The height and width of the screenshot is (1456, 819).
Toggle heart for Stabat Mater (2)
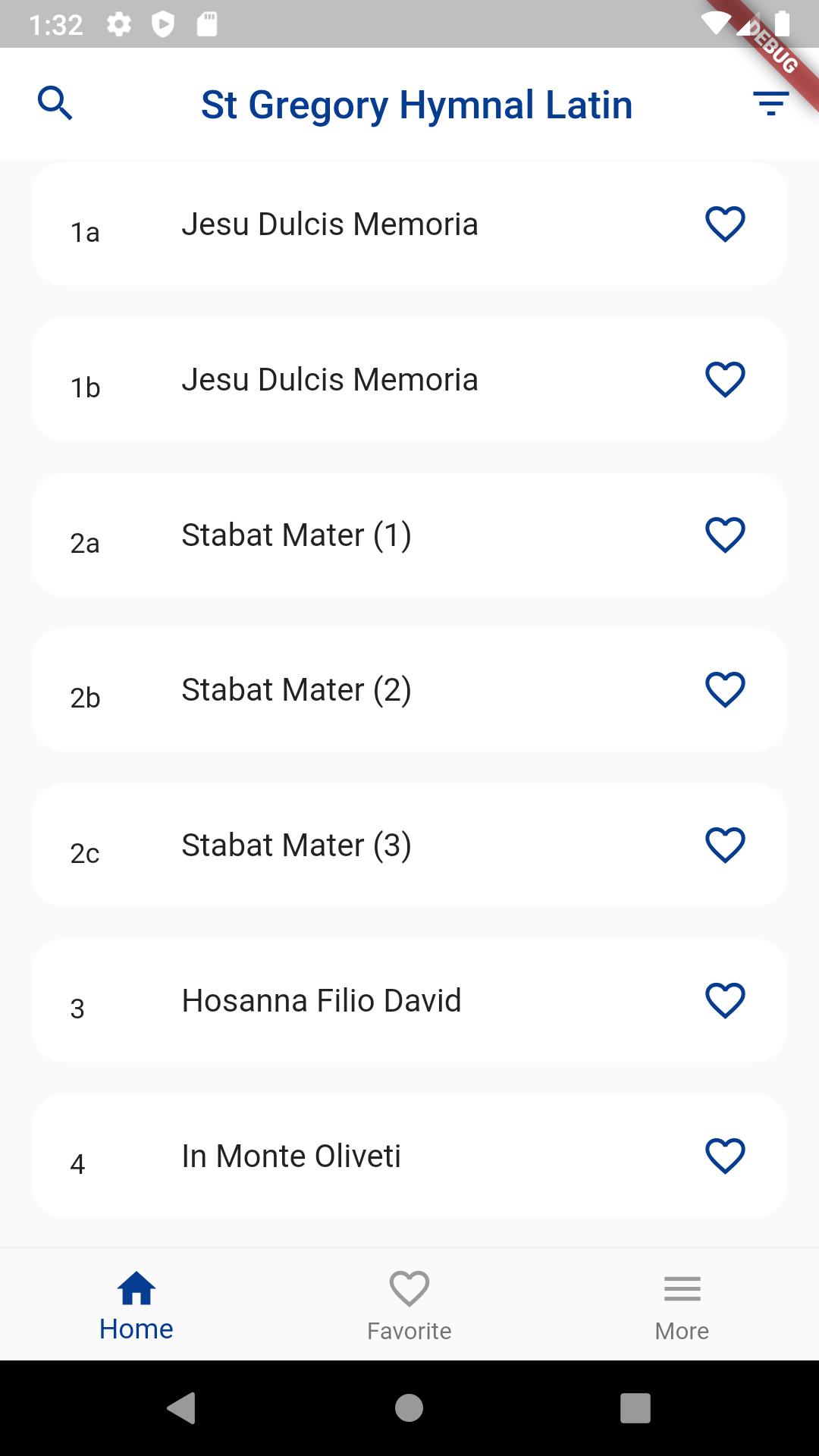[x=725, y=690]
